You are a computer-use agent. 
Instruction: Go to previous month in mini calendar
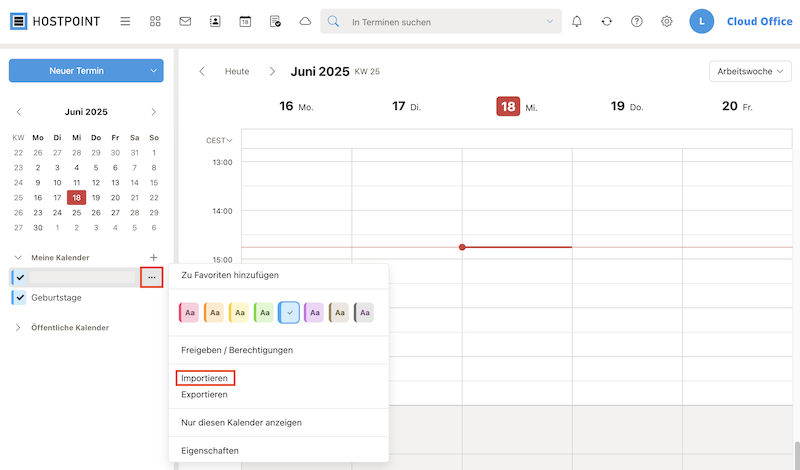(19, 112)
